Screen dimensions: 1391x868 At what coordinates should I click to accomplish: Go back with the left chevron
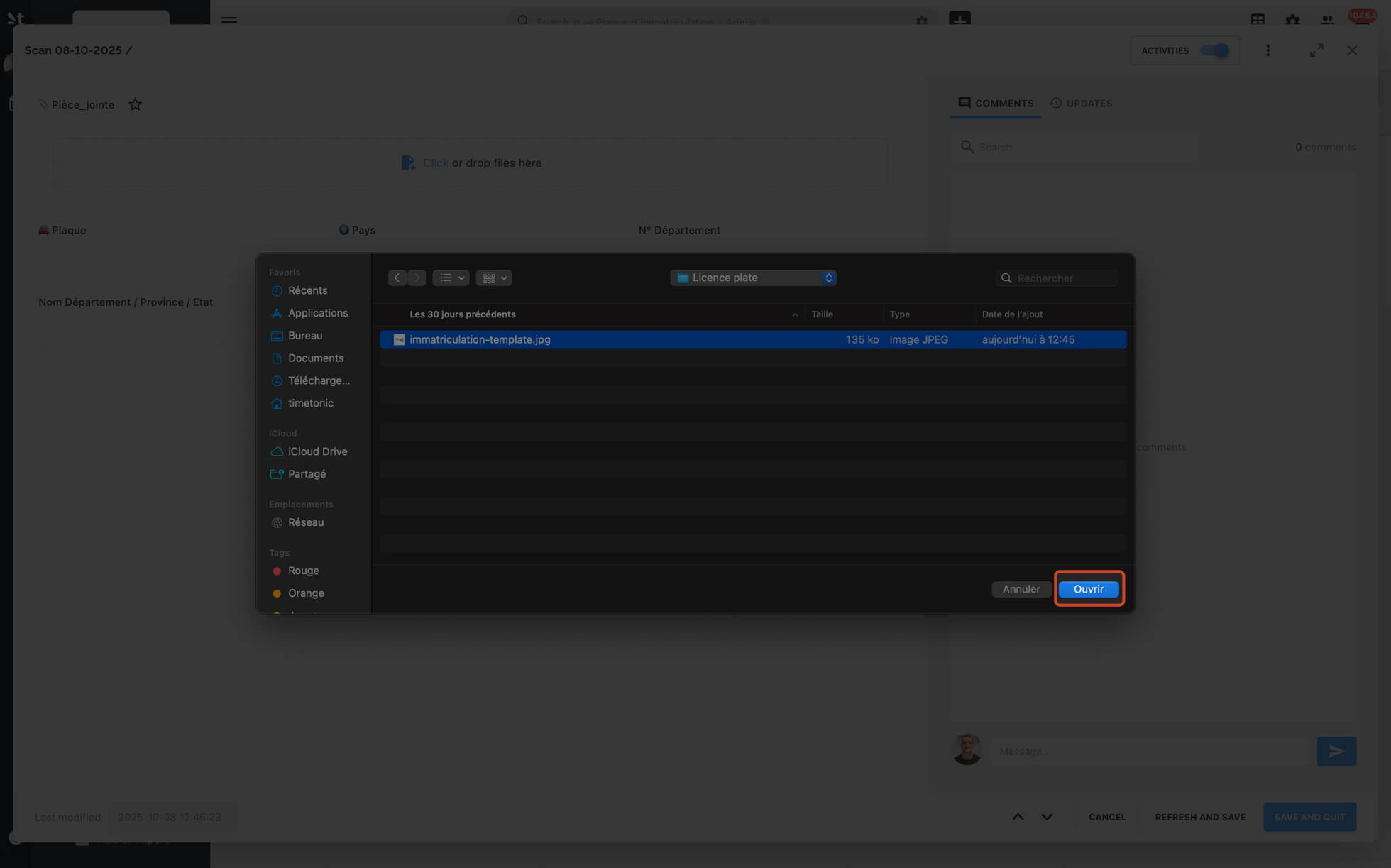tap(397, 278)
